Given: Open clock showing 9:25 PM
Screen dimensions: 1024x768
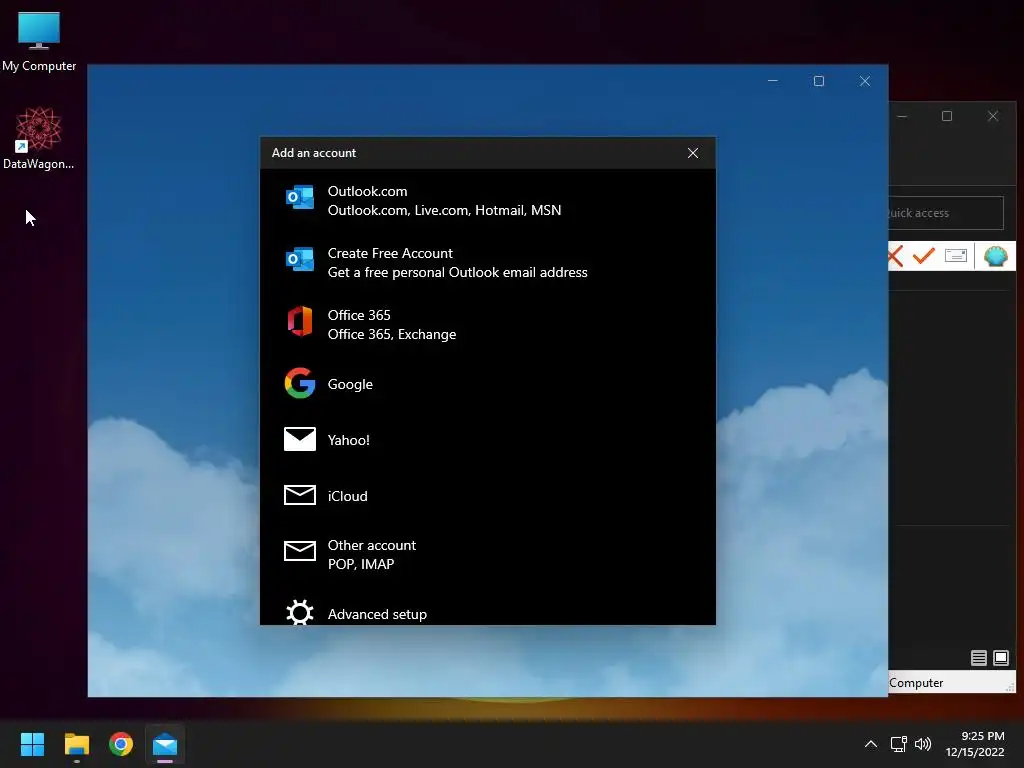Looking at the screenshot, I should coord(976,744).
